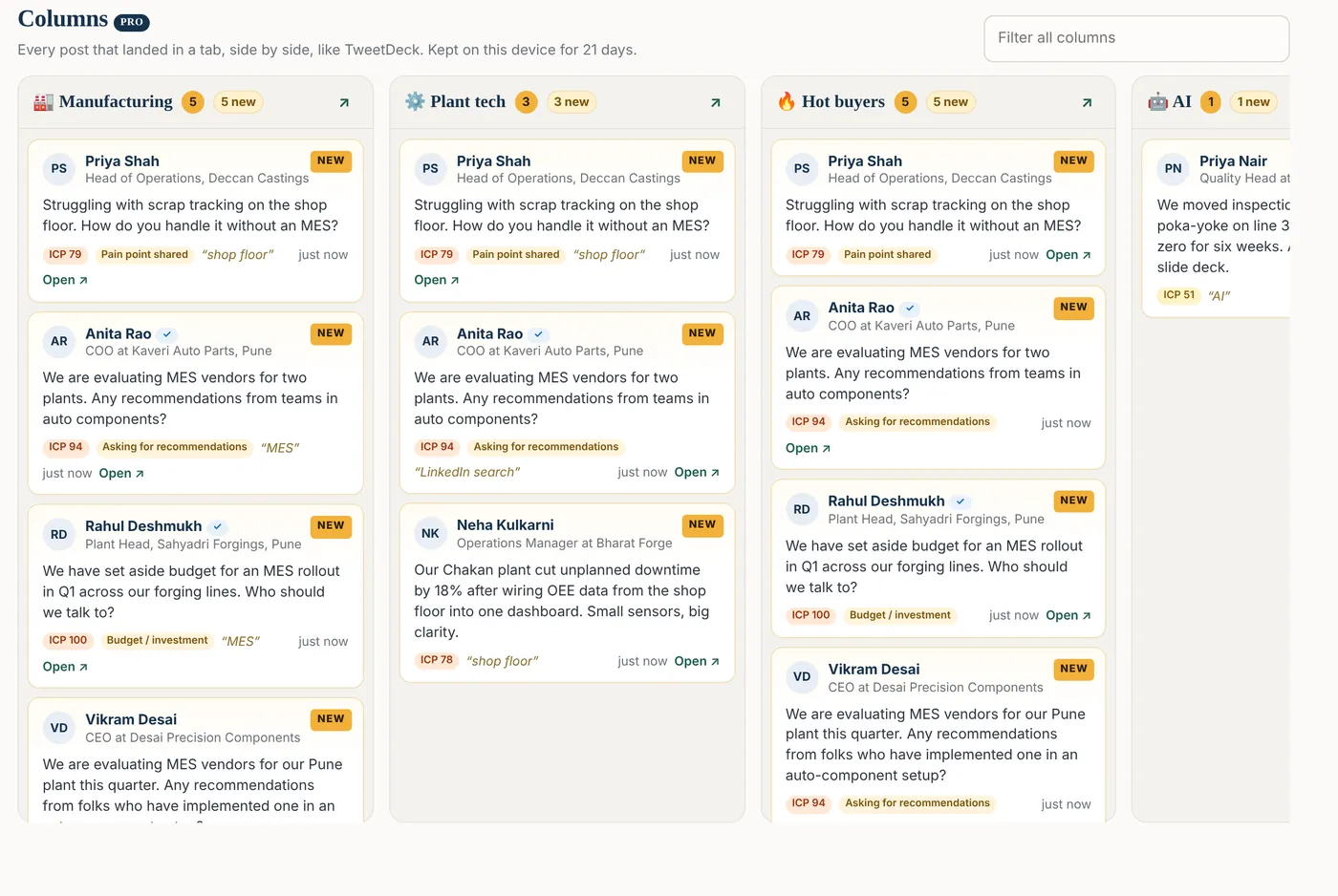Click the NEW badge on Neha Kulkarni's card
Screen dimensions: 1338x896
[x=702, y=524]
